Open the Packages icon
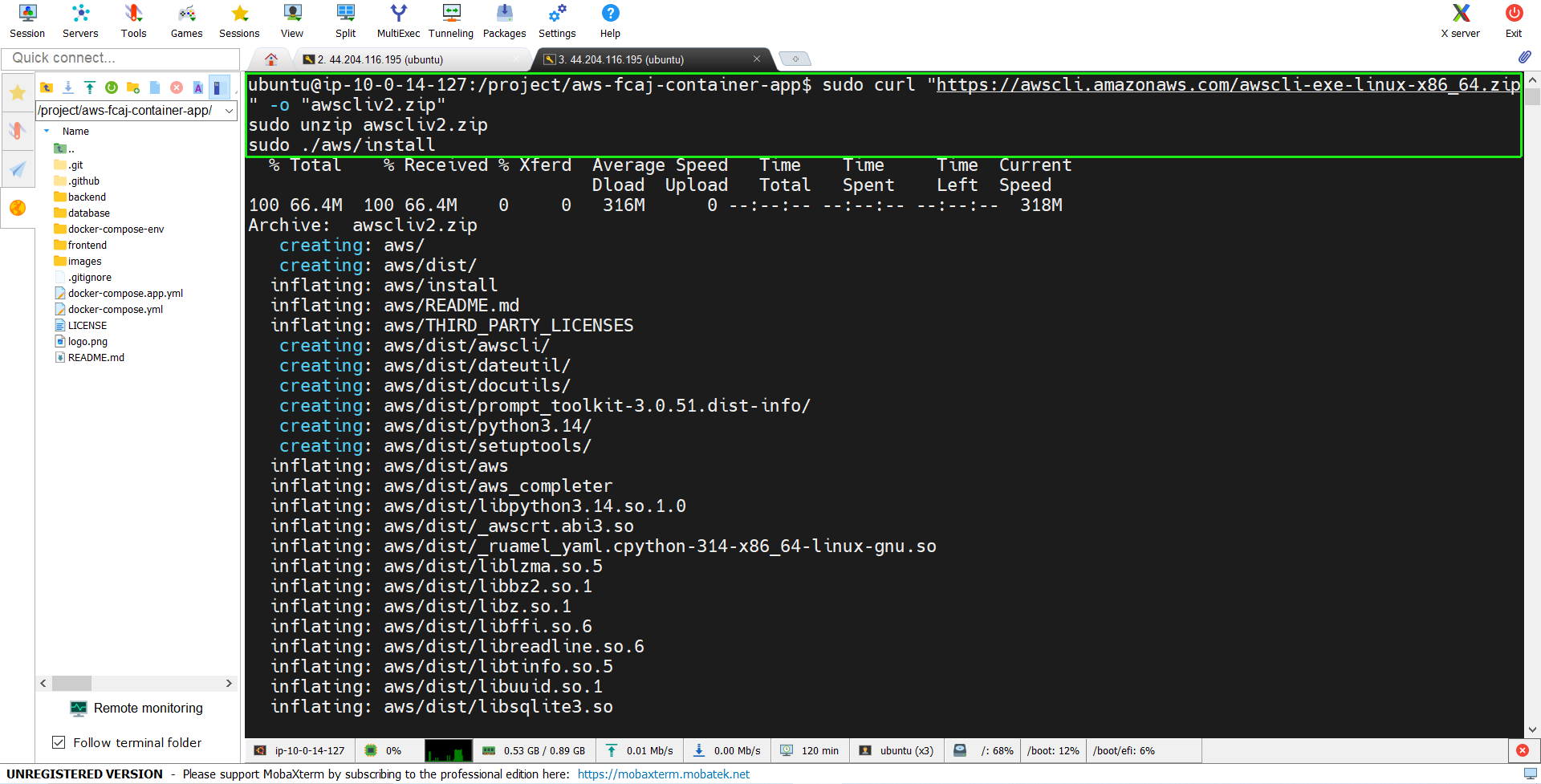1541x784 pixels. pos(504,21)
